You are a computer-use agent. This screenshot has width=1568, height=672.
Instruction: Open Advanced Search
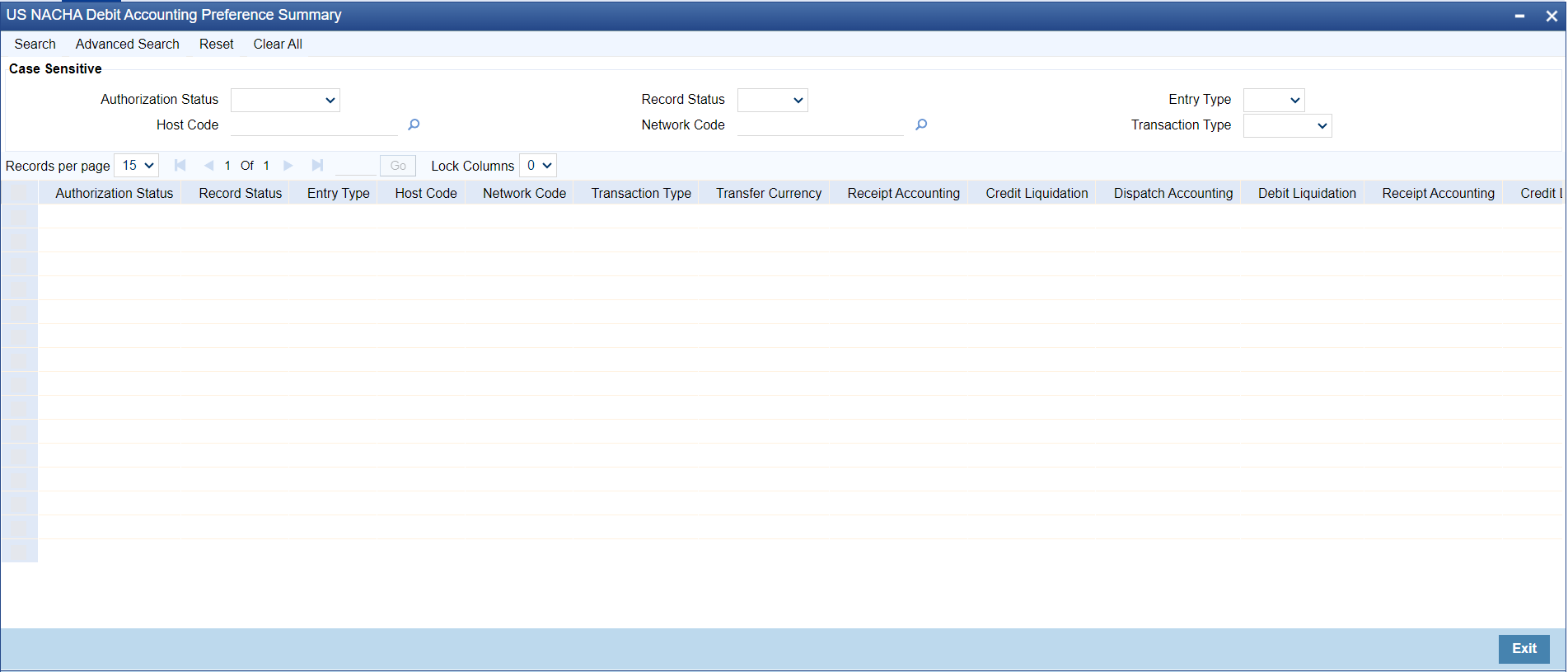coord(127,45)
